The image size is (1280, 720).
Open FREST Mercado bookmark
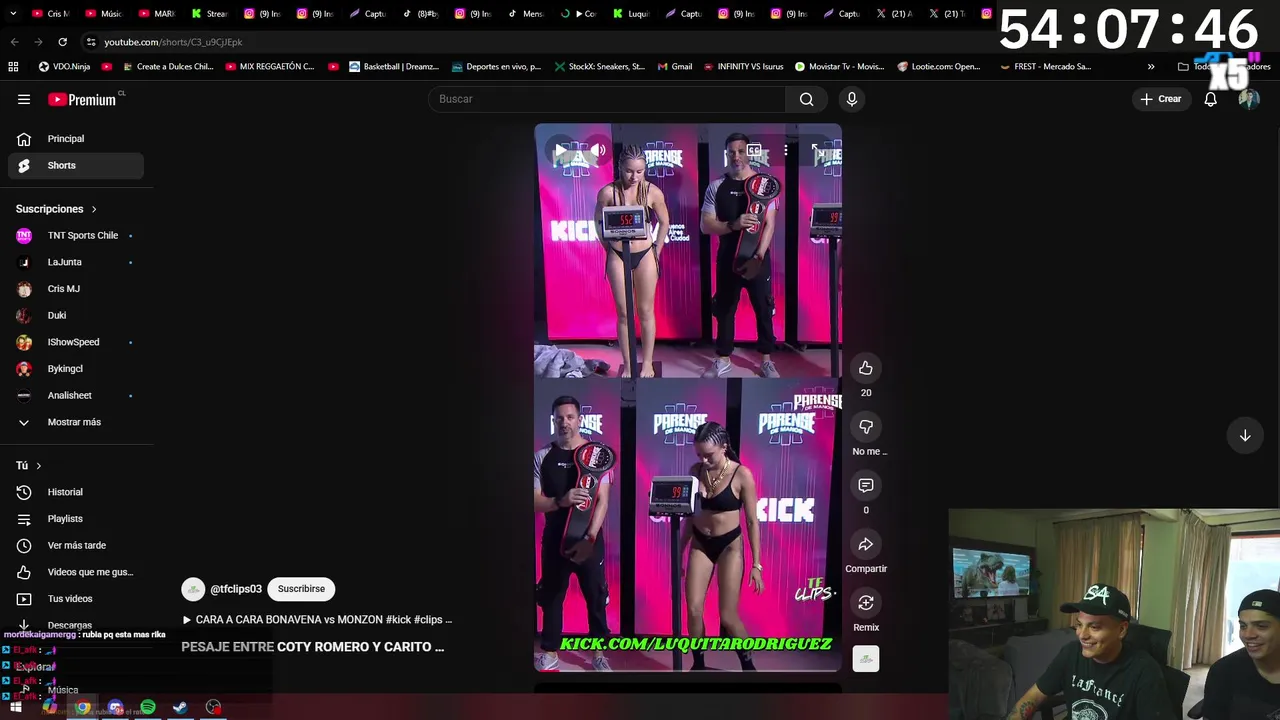(x=1045, y=67)
